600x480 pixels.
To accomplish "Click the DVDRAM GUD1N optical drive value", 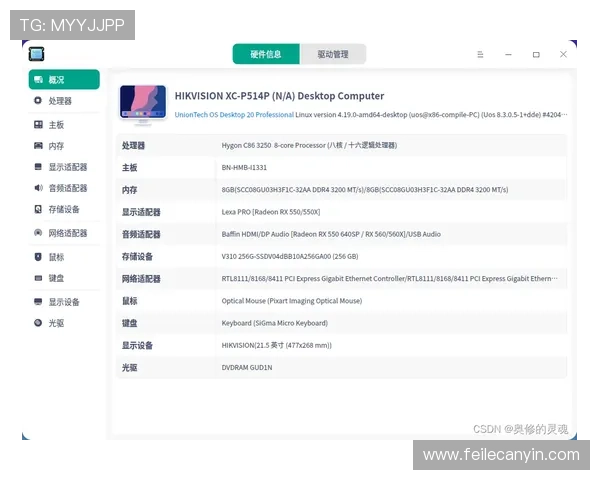I will pyautogui.click(x=247, y=367).
